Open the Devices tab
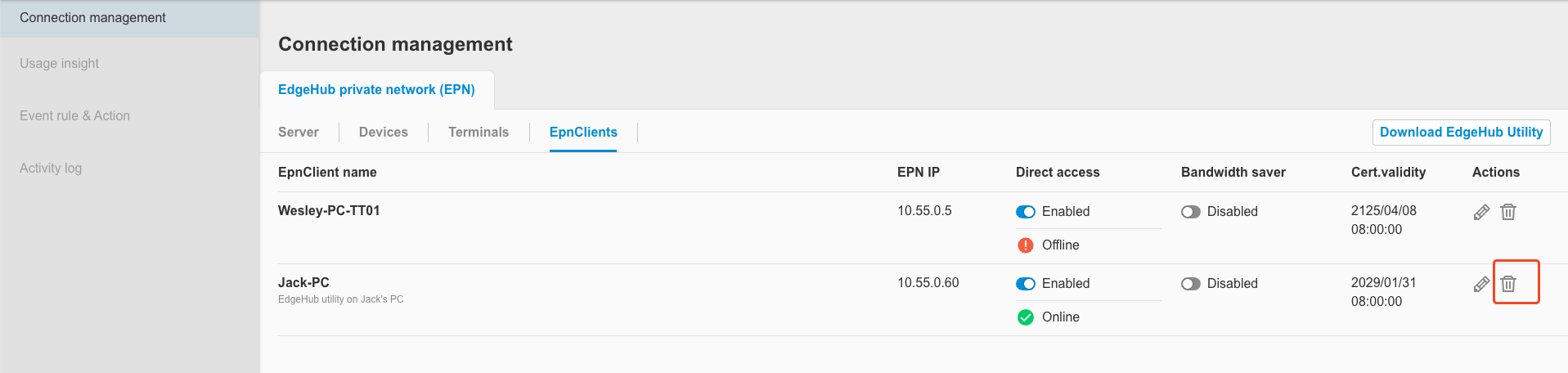 click(384, 133)
